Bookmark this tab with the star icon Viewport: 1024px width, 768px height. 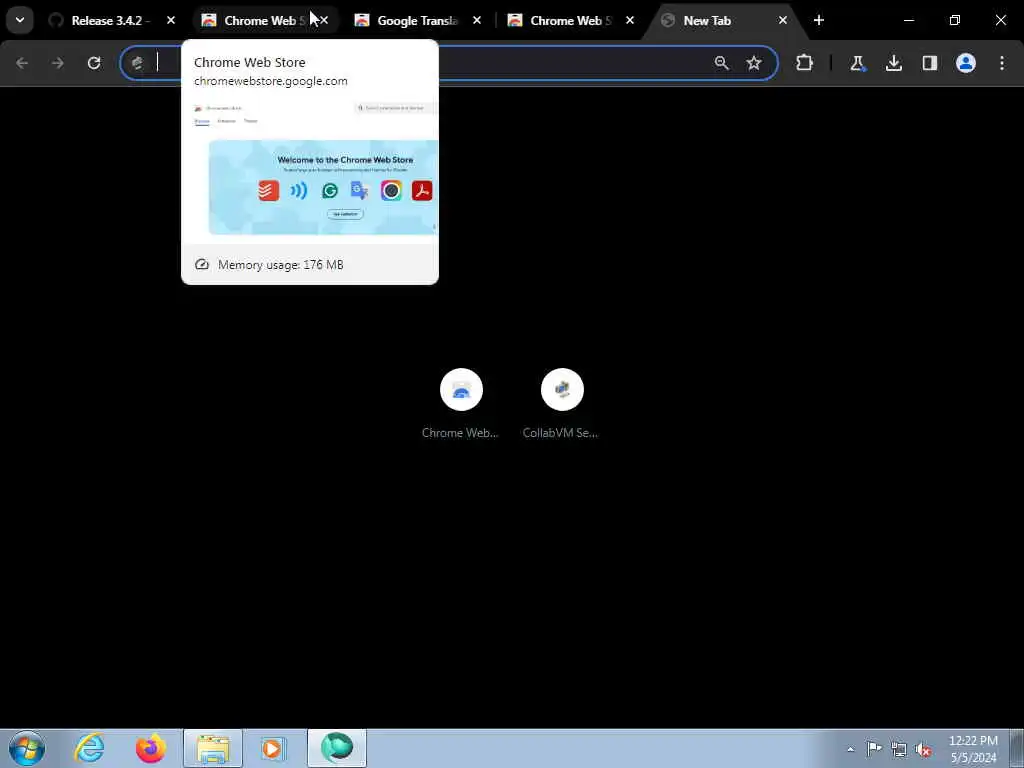754,63
